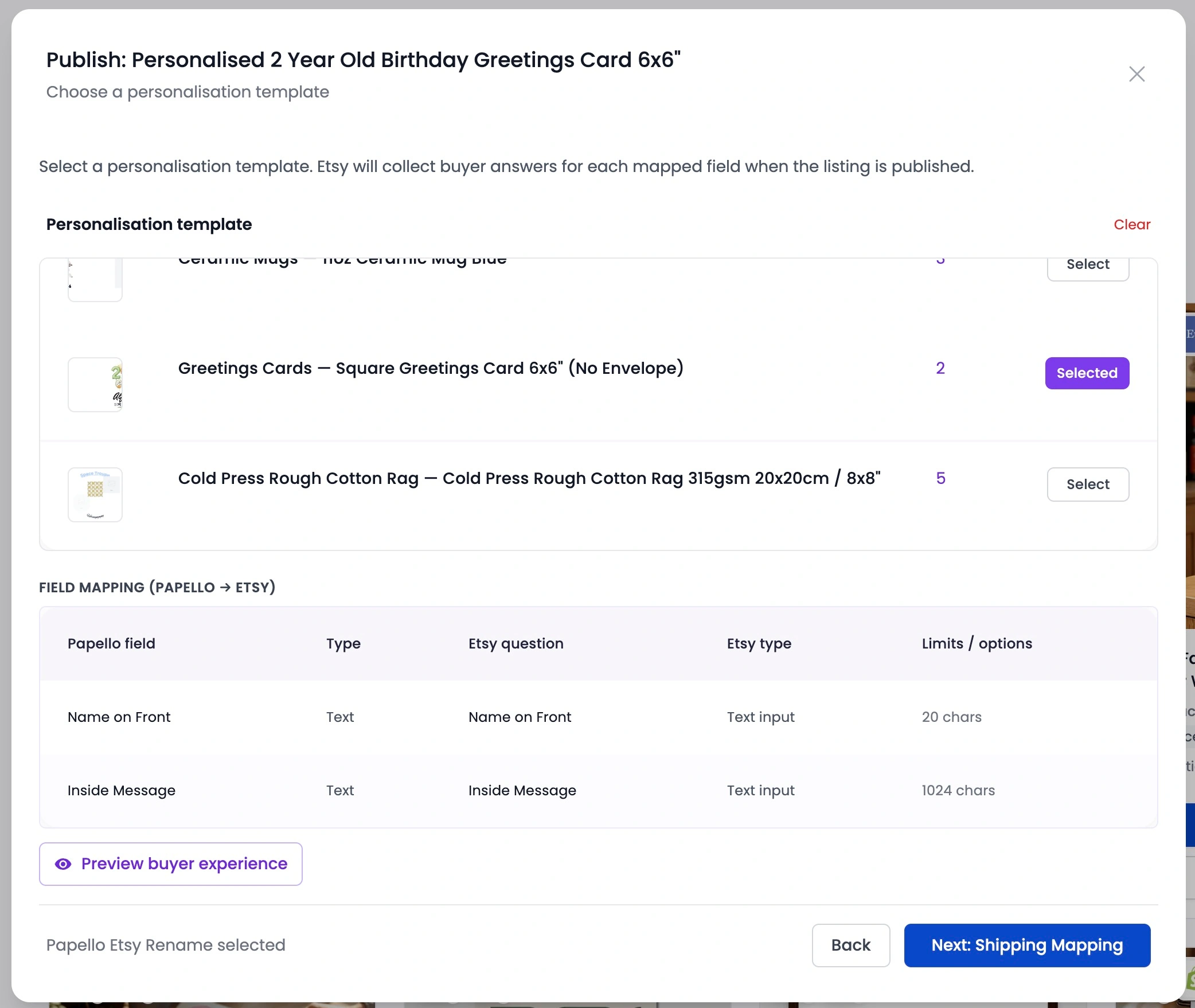
Task: Click the Name on Front Etsy question cell
Action: pos(520,717)
